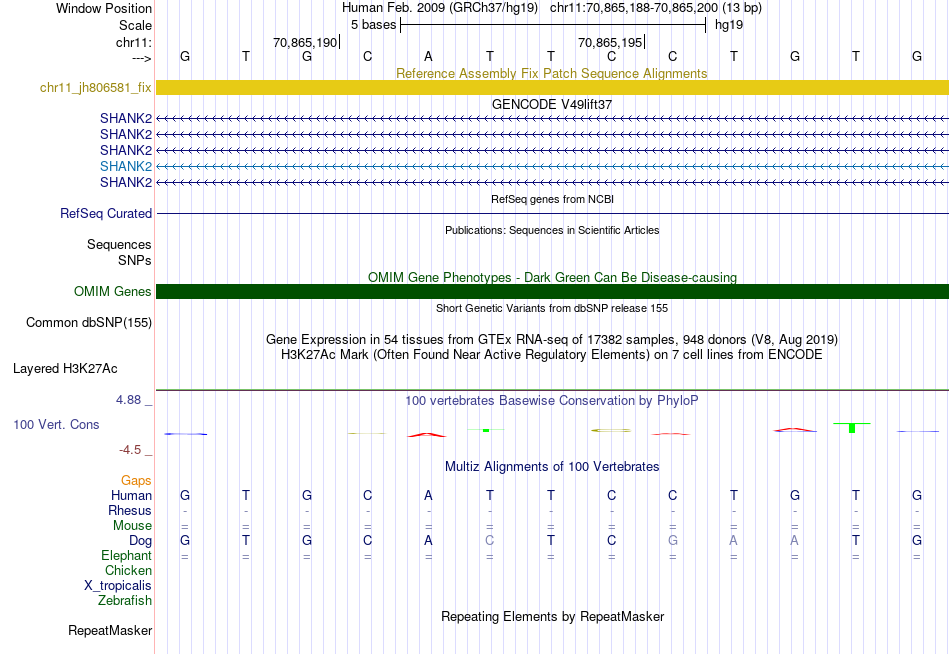Image resolution: width=950 pixels, height=654 pixels.
Task: Click the tall green PhyloP conservation bar
Action: [852, 427]
